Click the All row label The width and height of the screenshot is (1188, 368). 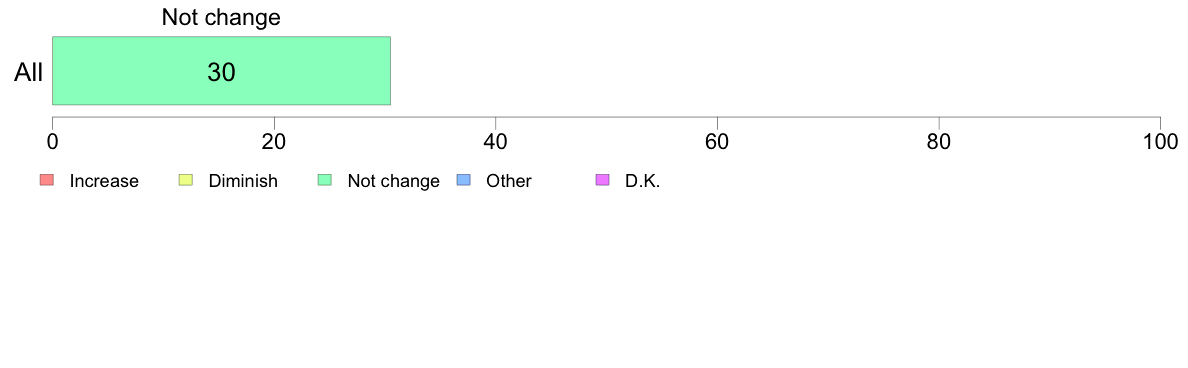(x=29, y=73)
